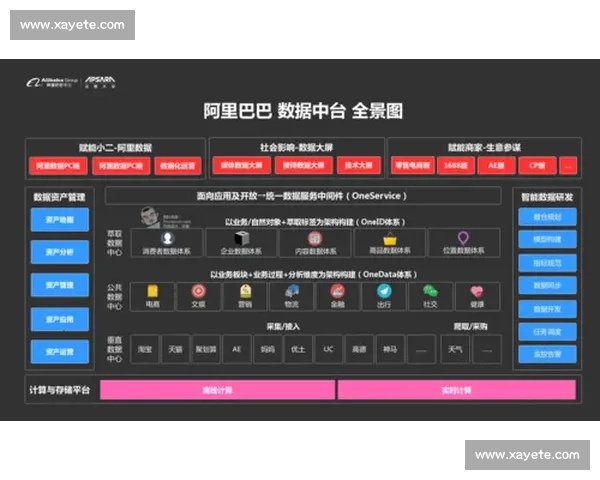The height and width of the screenshot is (480, 600).
Task: Click the 采集/接入 label
Action: [283, 327]
